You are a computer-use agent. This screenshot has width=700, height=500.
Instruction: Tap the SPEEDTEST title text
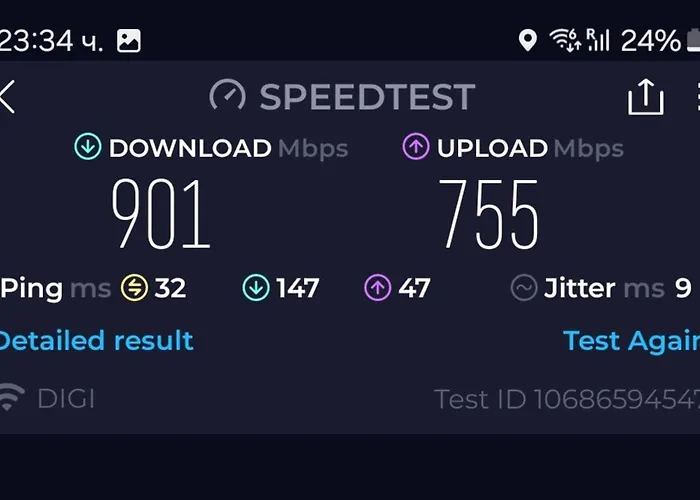[367, 96]
